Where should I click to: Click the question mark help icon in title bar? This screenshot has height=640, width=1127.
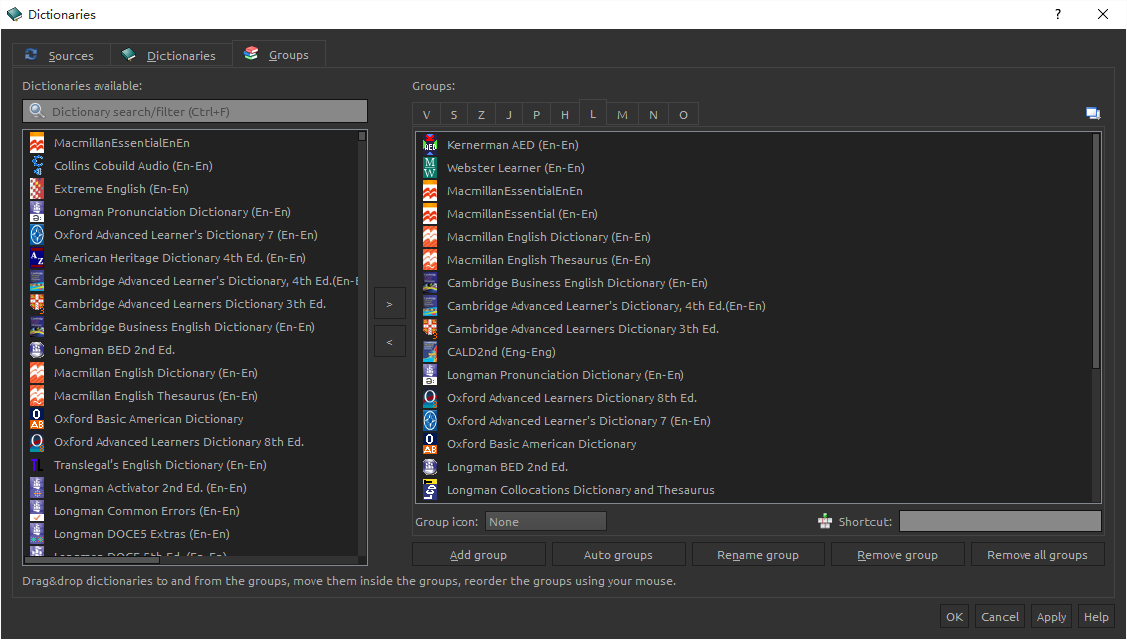click(x=1057, y=14)
